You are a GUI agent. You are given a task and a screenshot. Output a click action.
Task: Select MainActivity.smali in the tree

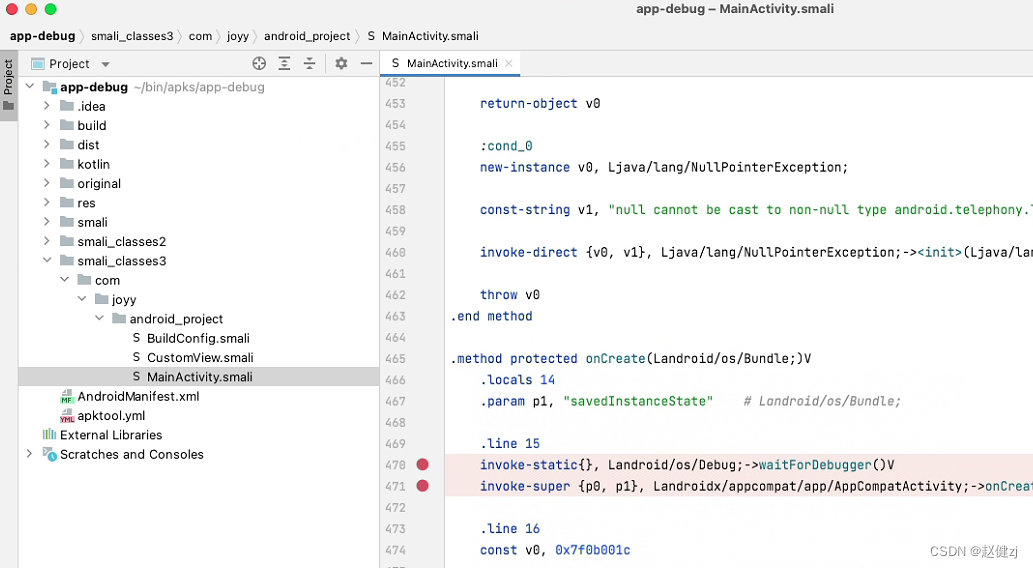click(x=198, y=377)
